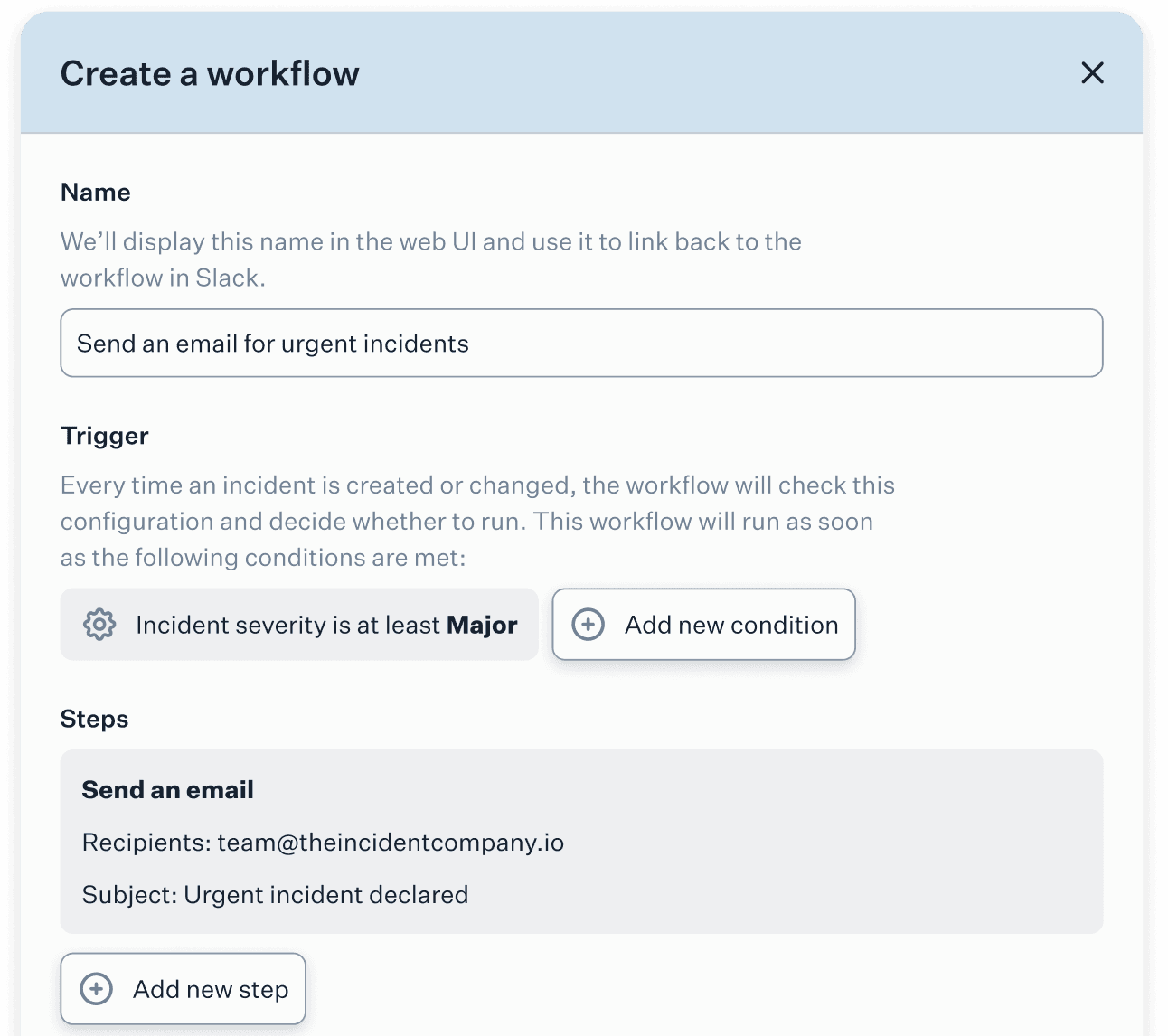Viewport: 1168px width, 1036px height.
Task: Add a new trigger condition
Action: click(x=703, y=625)
